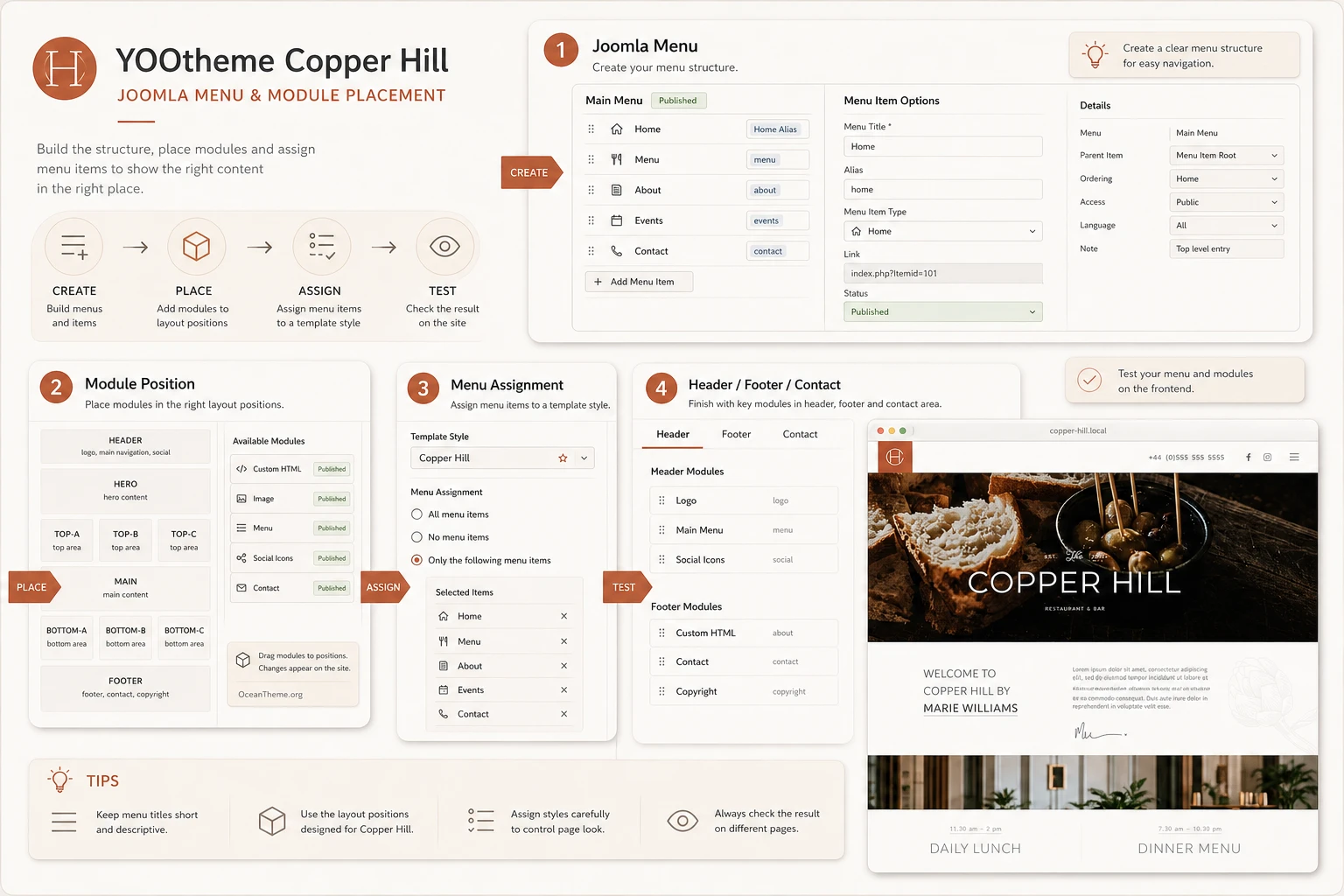
Task: Expand the Template Style Copper Hill dropdown
Action: [502, 458]
